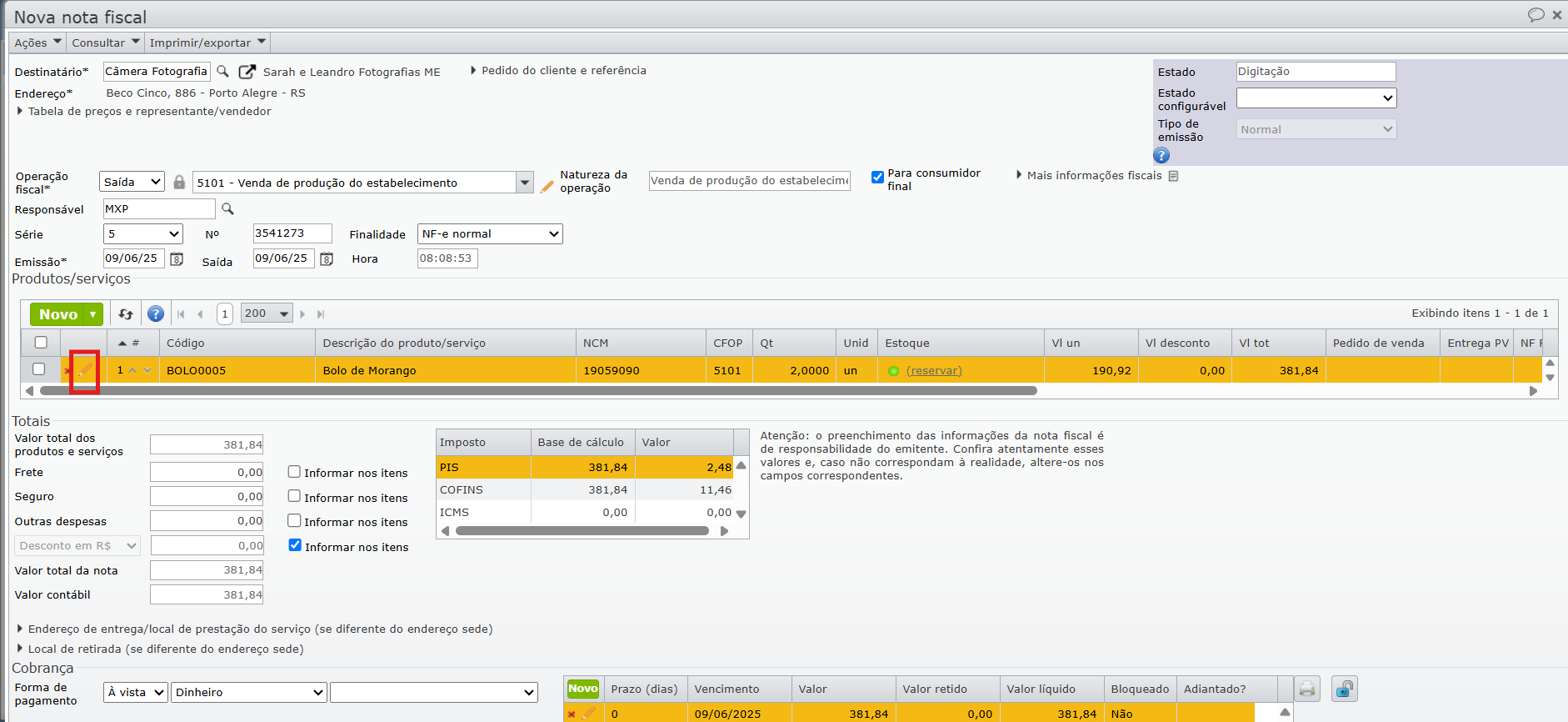This screenshot has height=722, width=1568.
Task: Open the Saída operation type dropdown
Action: click(x=132, y=182)
